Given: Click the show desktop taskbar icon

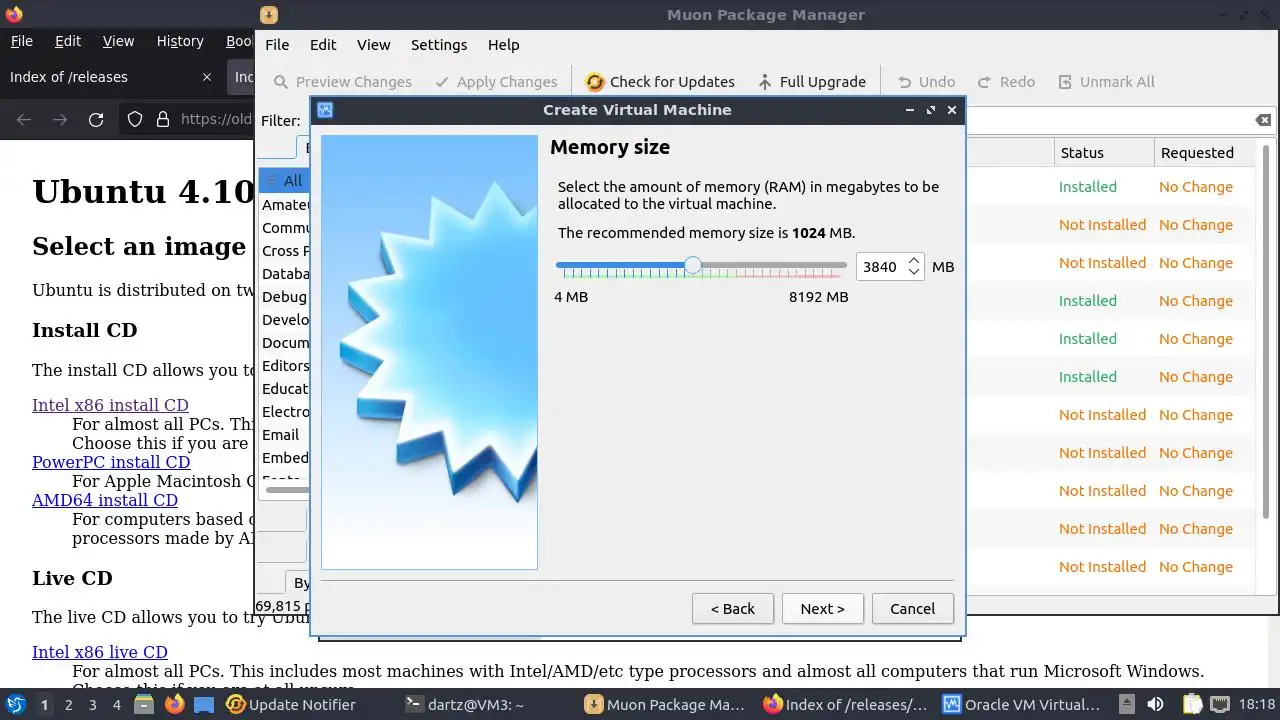Looking at the screenshot, I should point(204,704).
